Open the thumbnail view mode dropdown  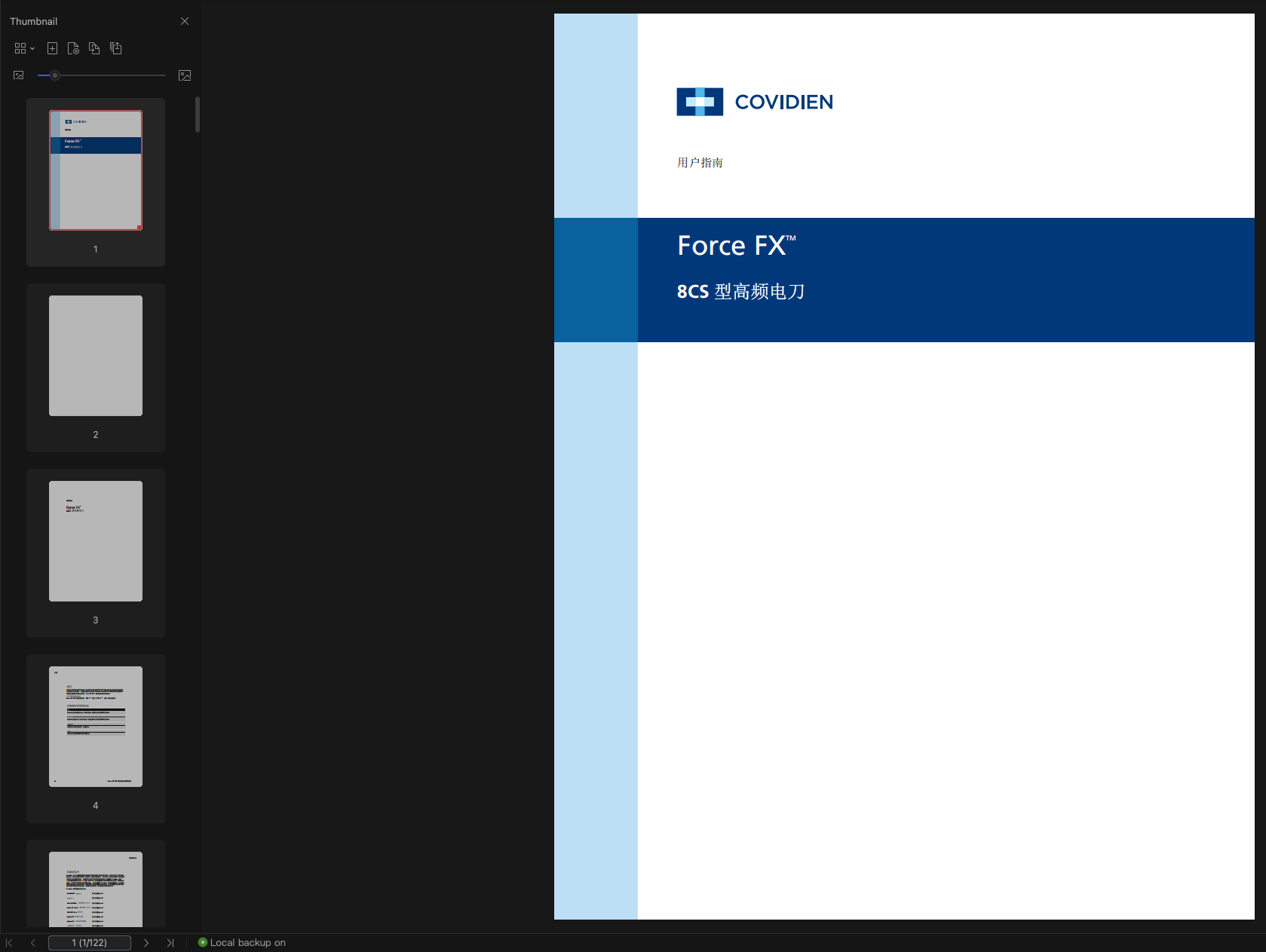click(24, 48)
